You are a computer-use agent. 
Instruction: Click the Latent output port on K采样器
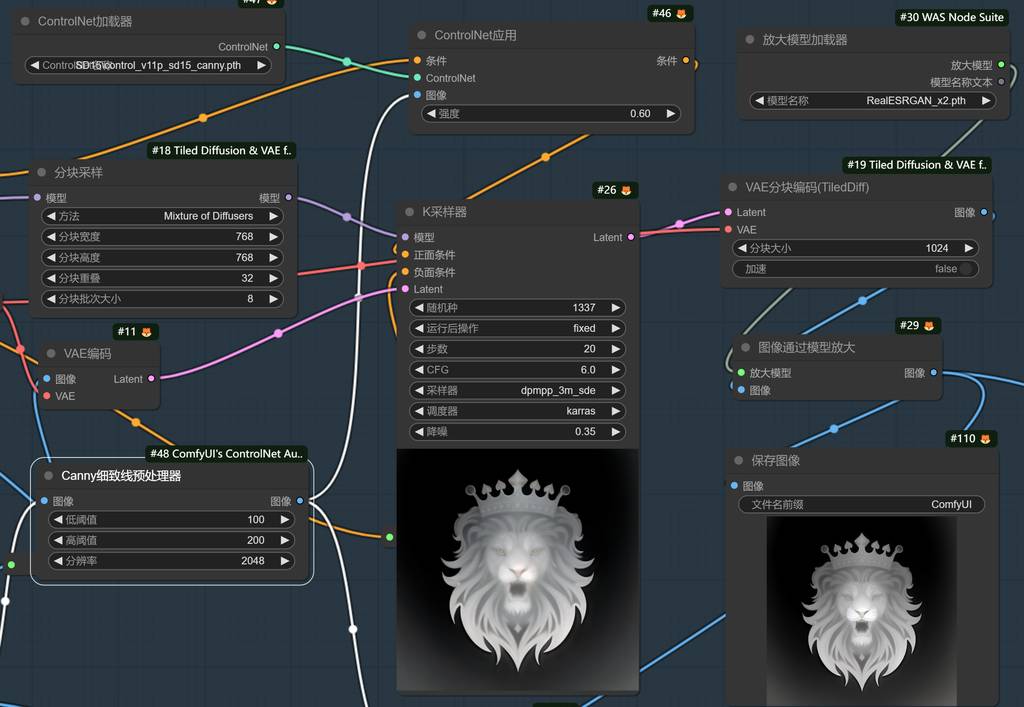point(630,238)
